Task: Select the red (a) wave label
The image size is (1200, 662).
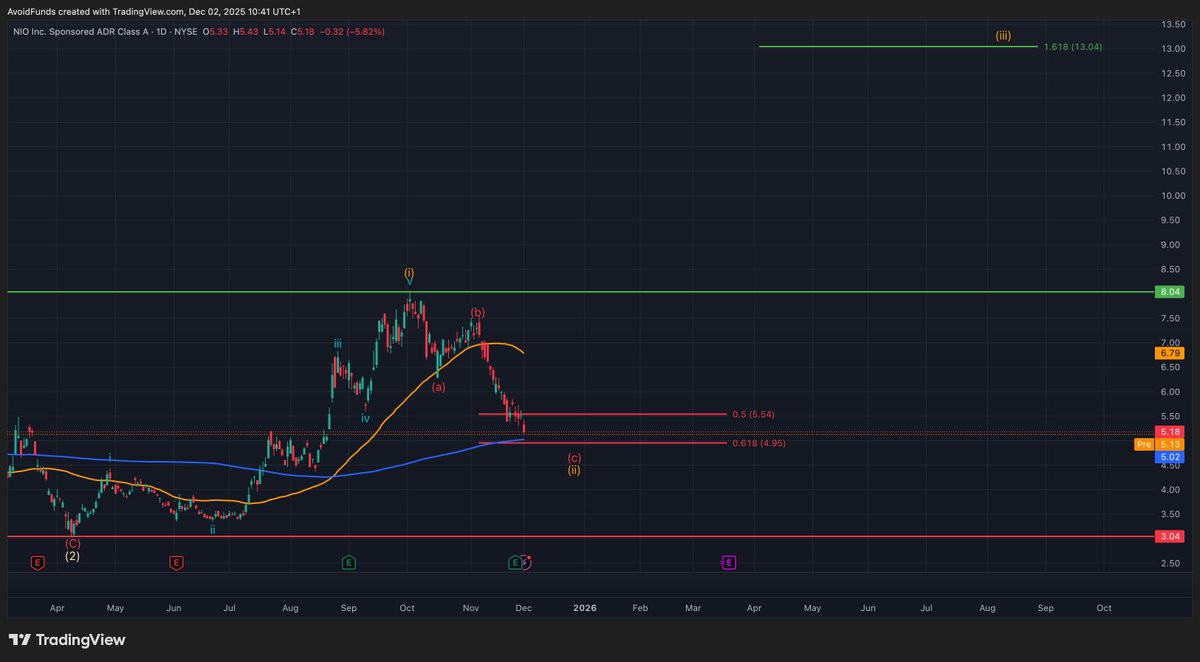Action: (438, 387)
